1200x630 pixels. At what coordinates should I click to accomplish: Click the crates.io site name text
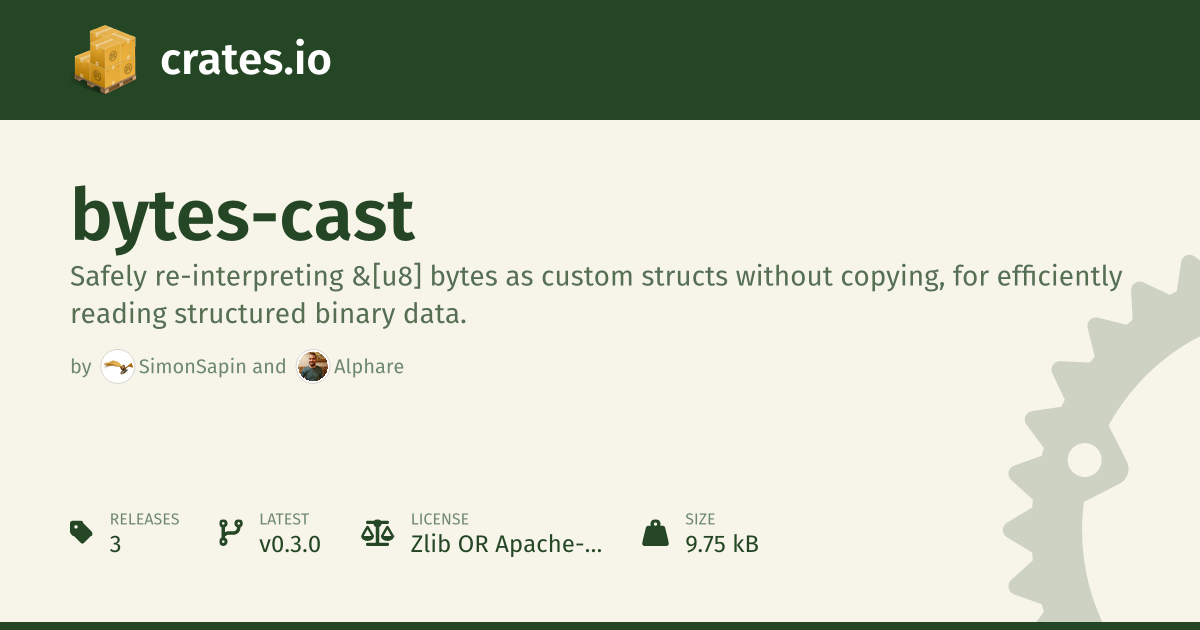coord(245,60)
